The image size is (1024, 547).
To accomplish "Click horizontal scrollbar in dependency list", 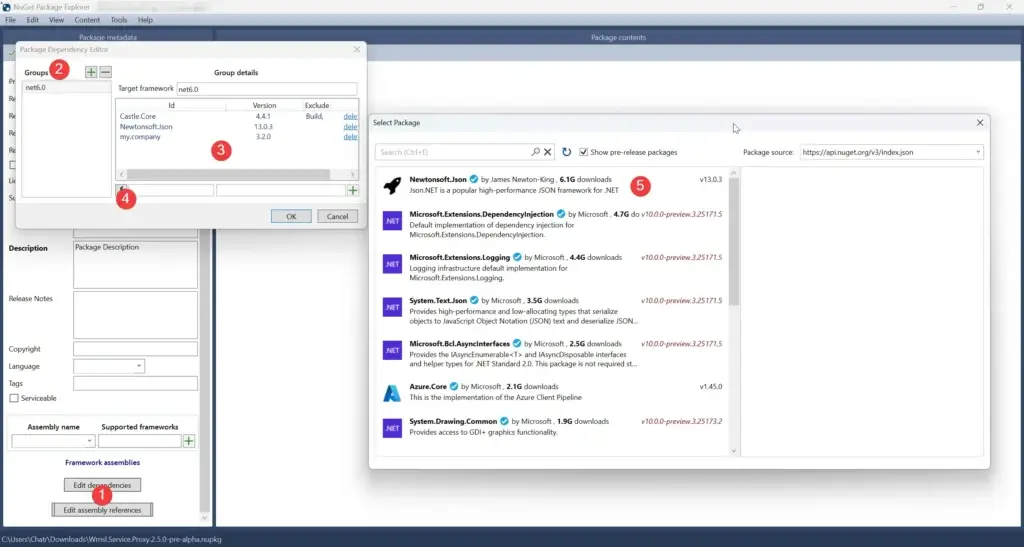I will click(229, 175).
